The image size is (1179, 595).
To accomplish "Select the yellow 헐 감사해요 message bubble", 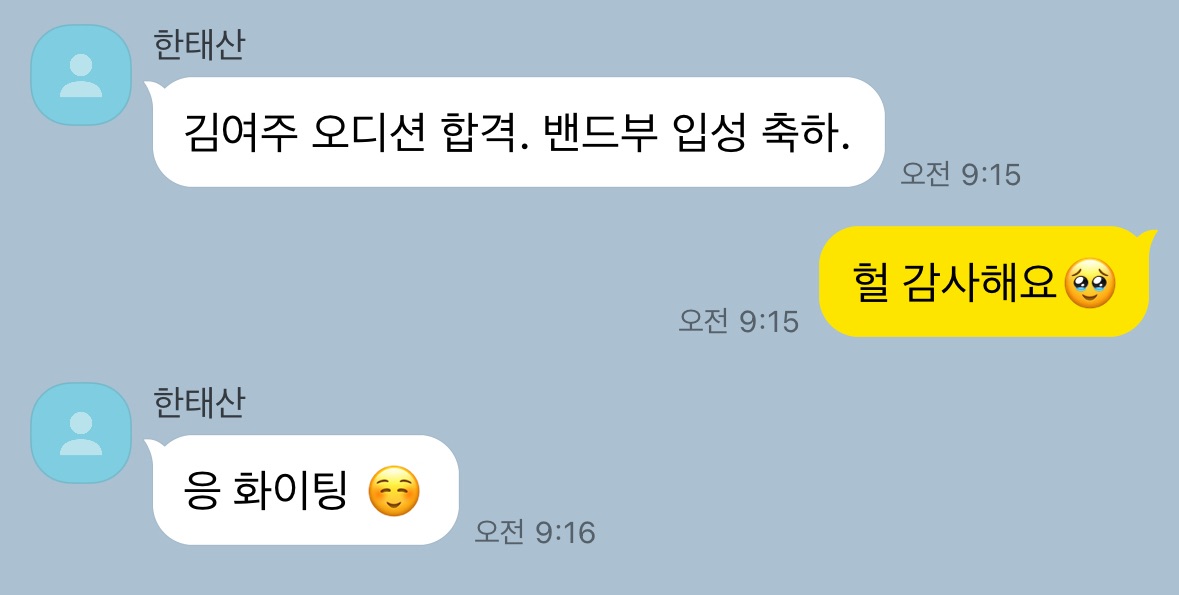I will [986, 281].
